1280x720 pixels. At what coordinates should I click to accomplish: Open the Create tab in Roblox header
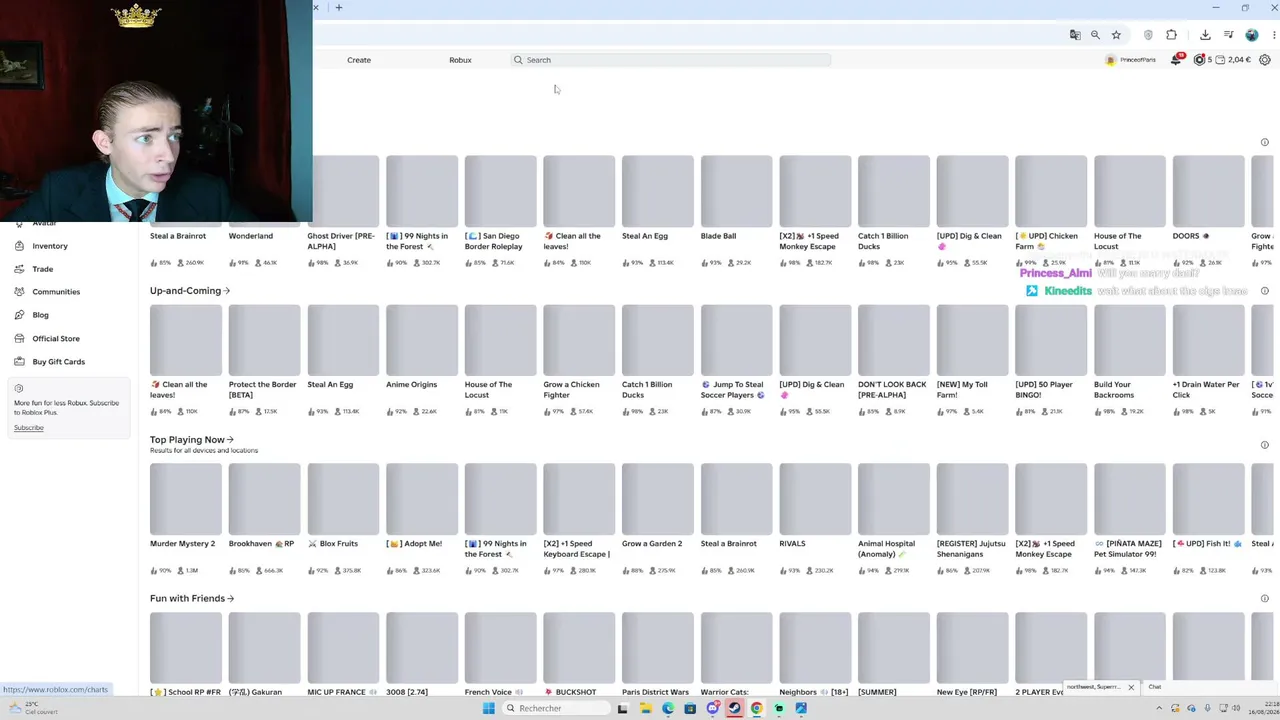[x=359, y=60]
